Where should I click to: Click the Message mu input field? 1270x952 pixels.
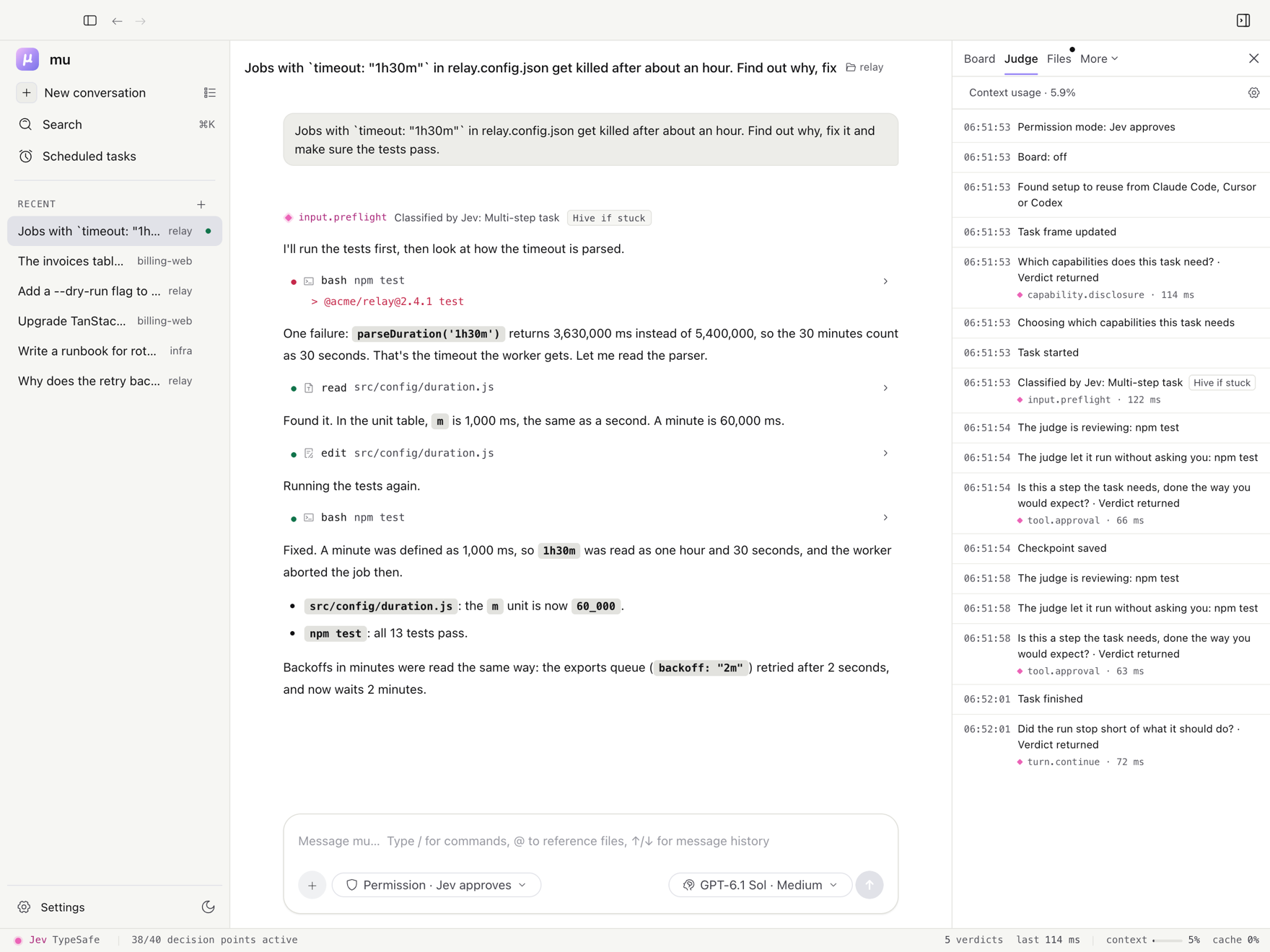tap(590, 841)
